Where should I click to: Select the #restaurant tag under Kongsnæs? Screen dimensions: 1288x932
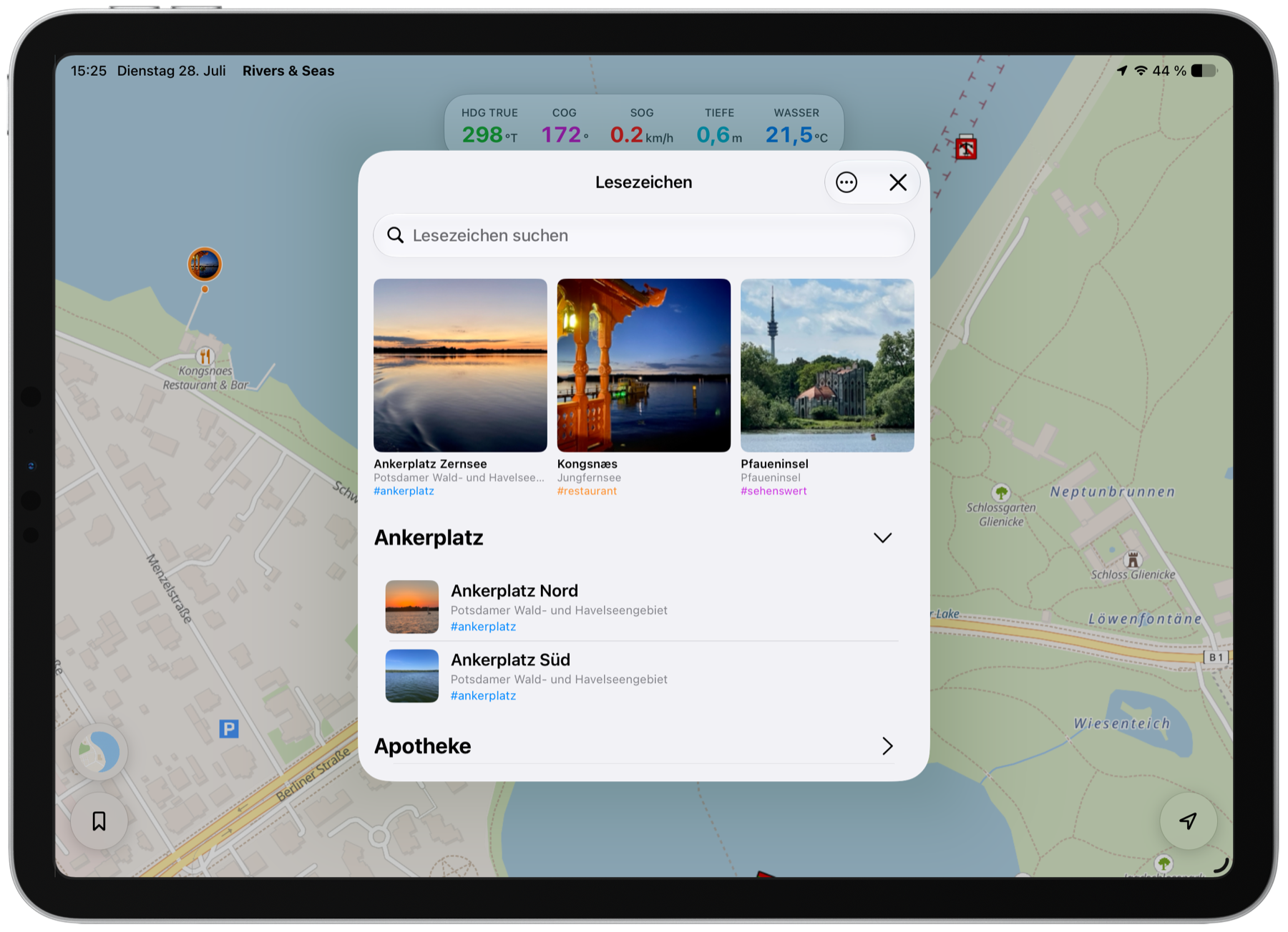click(x=587, y=491)
